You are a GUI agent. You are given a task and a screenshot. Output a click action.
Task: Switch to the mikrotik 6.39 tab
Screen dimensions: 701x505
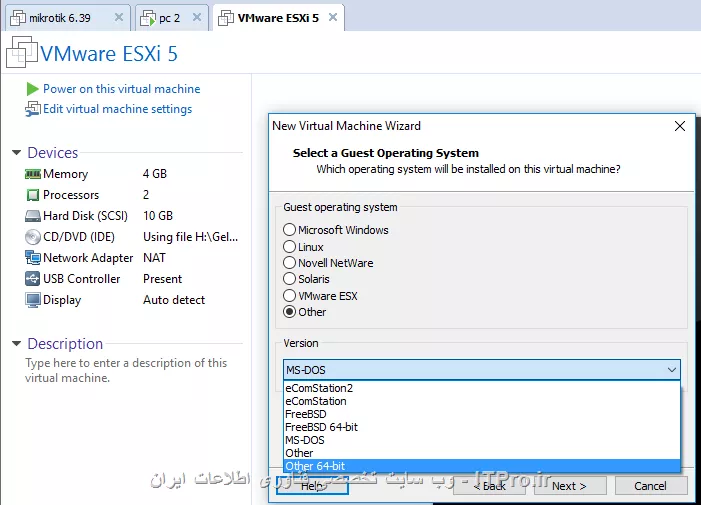tap(68, 18)
